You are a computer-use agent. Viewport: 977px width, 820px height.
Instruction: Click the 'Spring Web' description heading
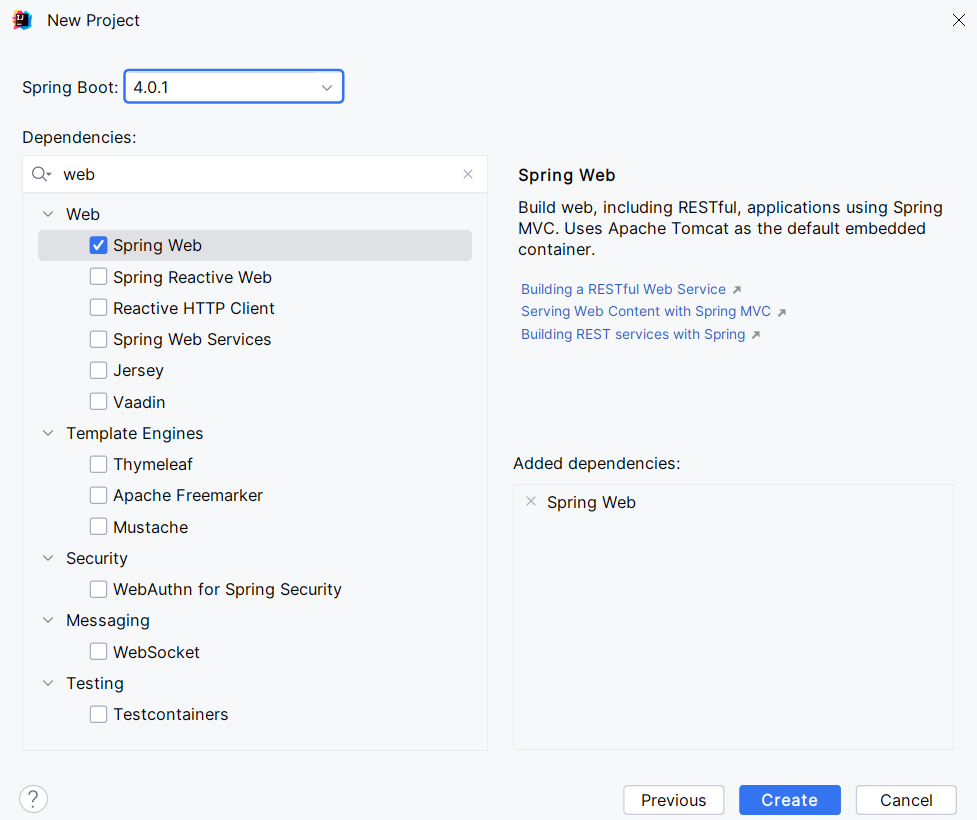point(566,175)
